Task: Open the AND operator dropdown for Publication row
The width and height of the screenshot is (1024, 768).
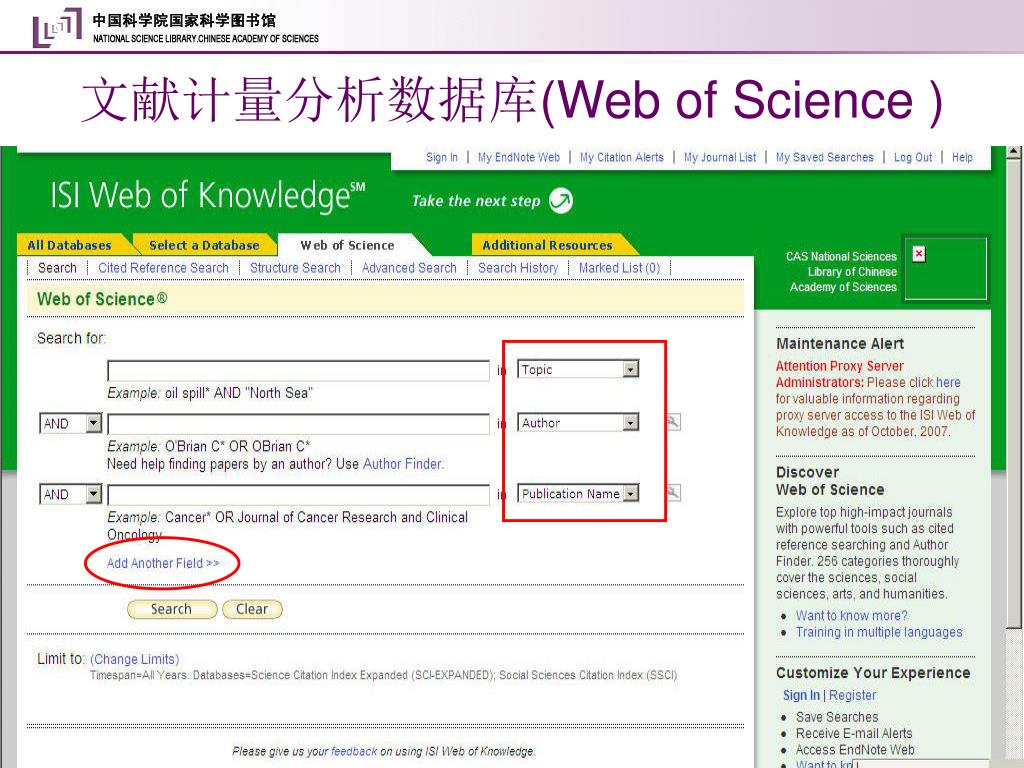Action: click(x=94, y=494)
